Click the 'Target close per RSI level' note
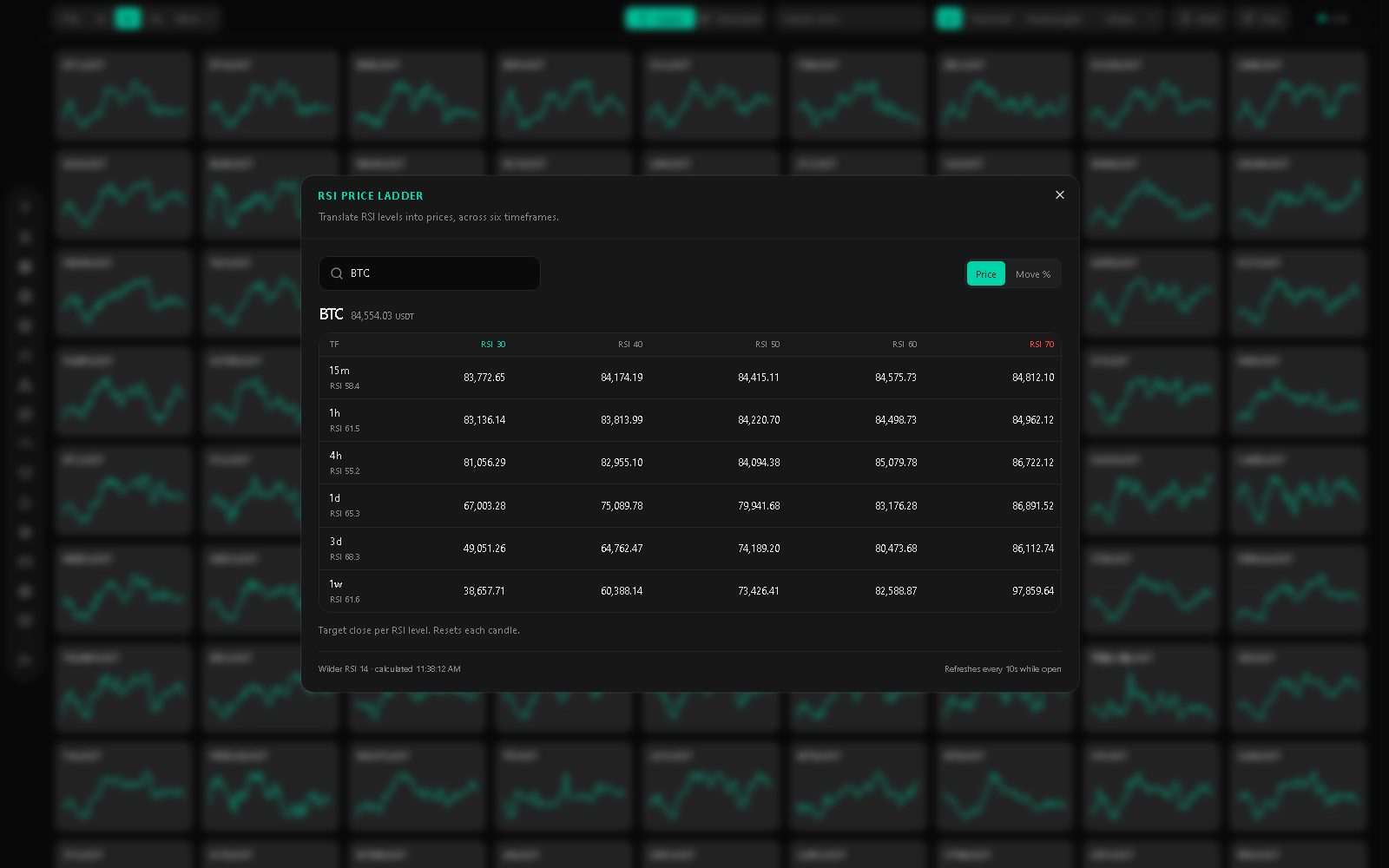The height and width of the screenshot is (868, 1389). (x=418, y=630)
